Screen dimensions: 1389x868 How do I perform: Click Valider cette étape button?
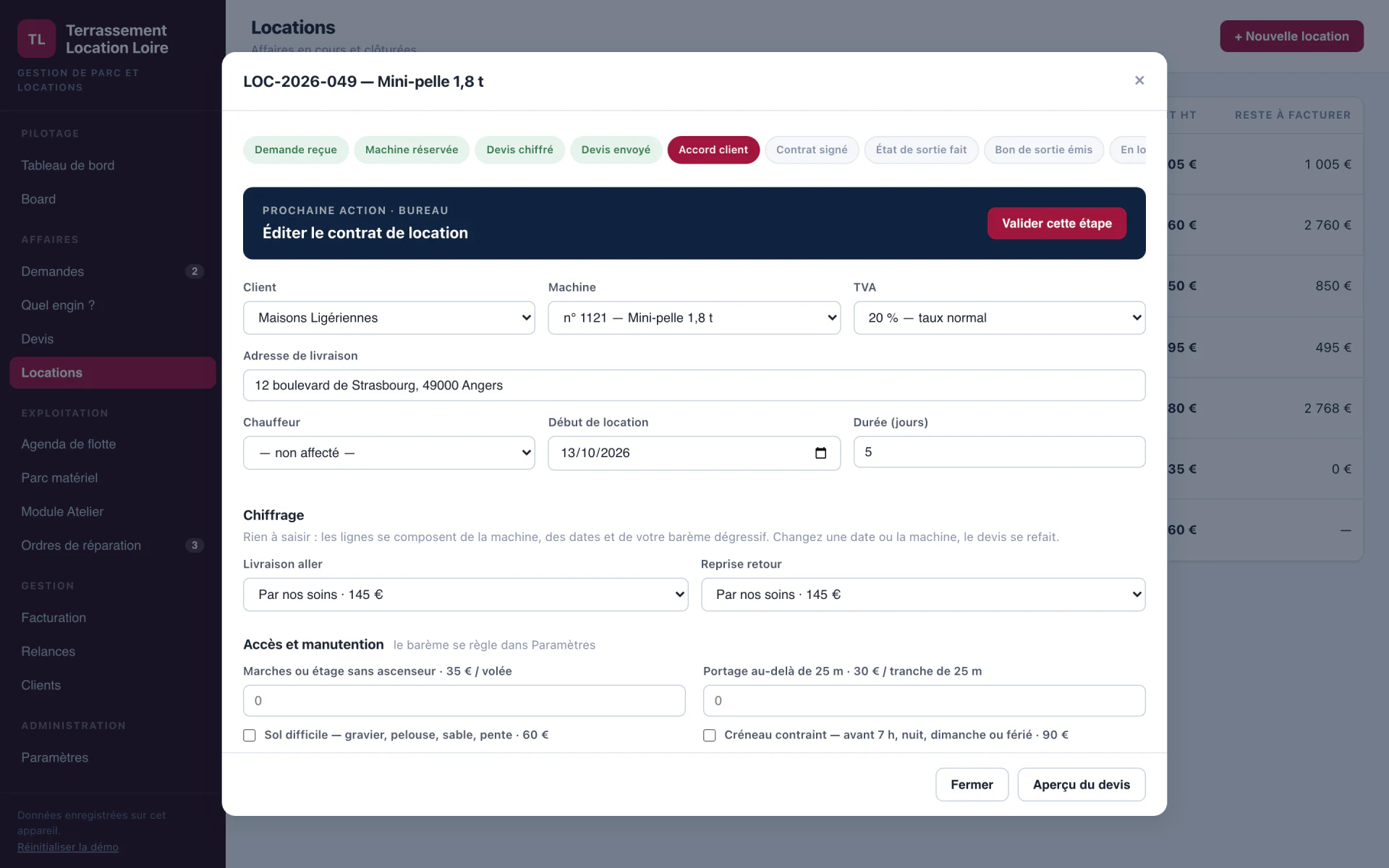coord(1057,224)
